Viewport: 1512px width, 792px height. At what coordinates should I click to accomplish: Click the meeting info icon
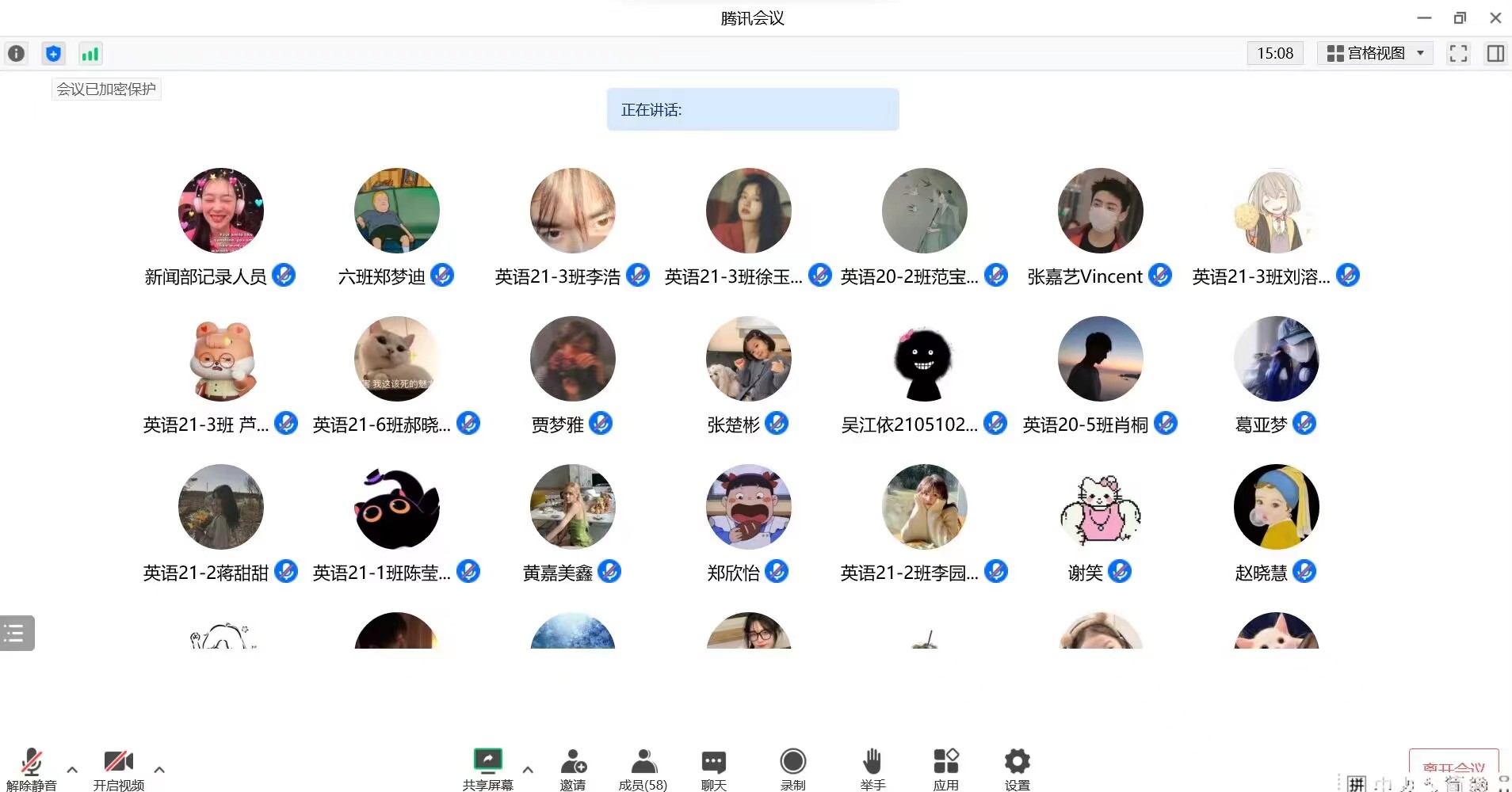point(16,54)
